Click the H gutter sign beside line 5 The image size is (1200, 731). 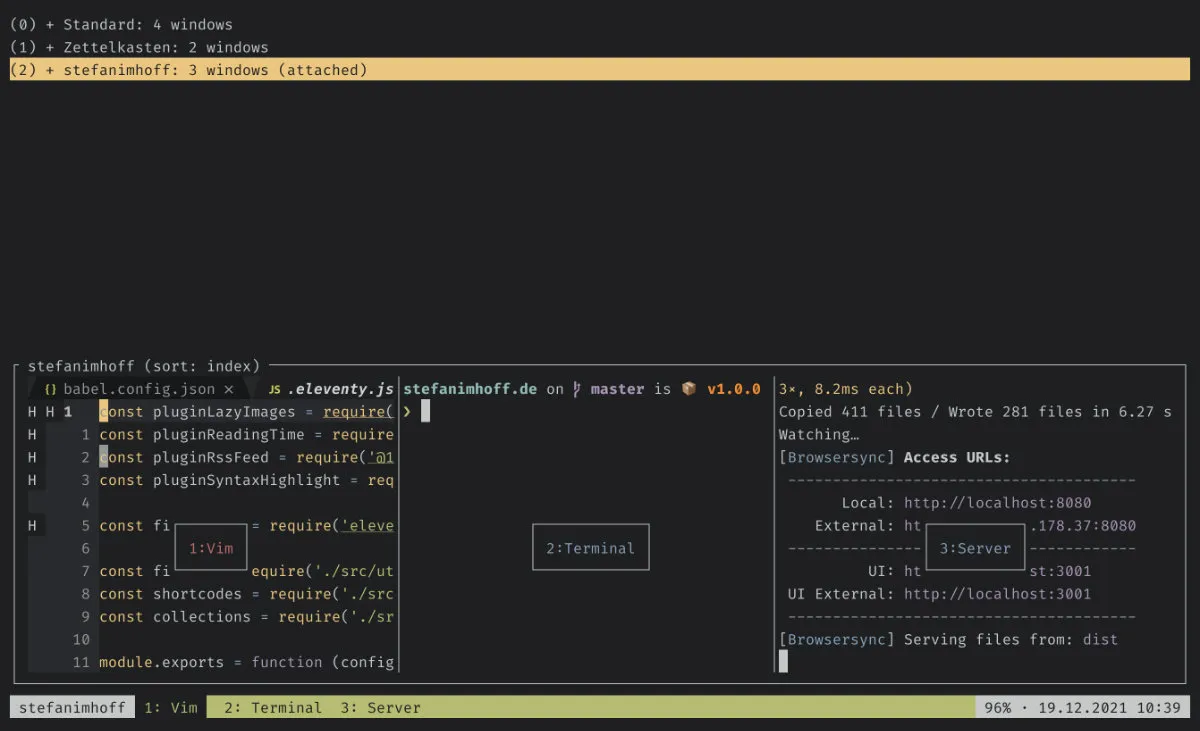(x=33, y=525)
